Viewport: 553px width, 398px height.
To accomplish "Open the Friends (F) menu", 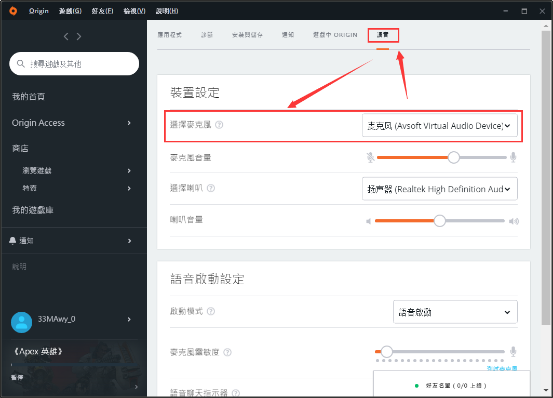I will point(103,11).
